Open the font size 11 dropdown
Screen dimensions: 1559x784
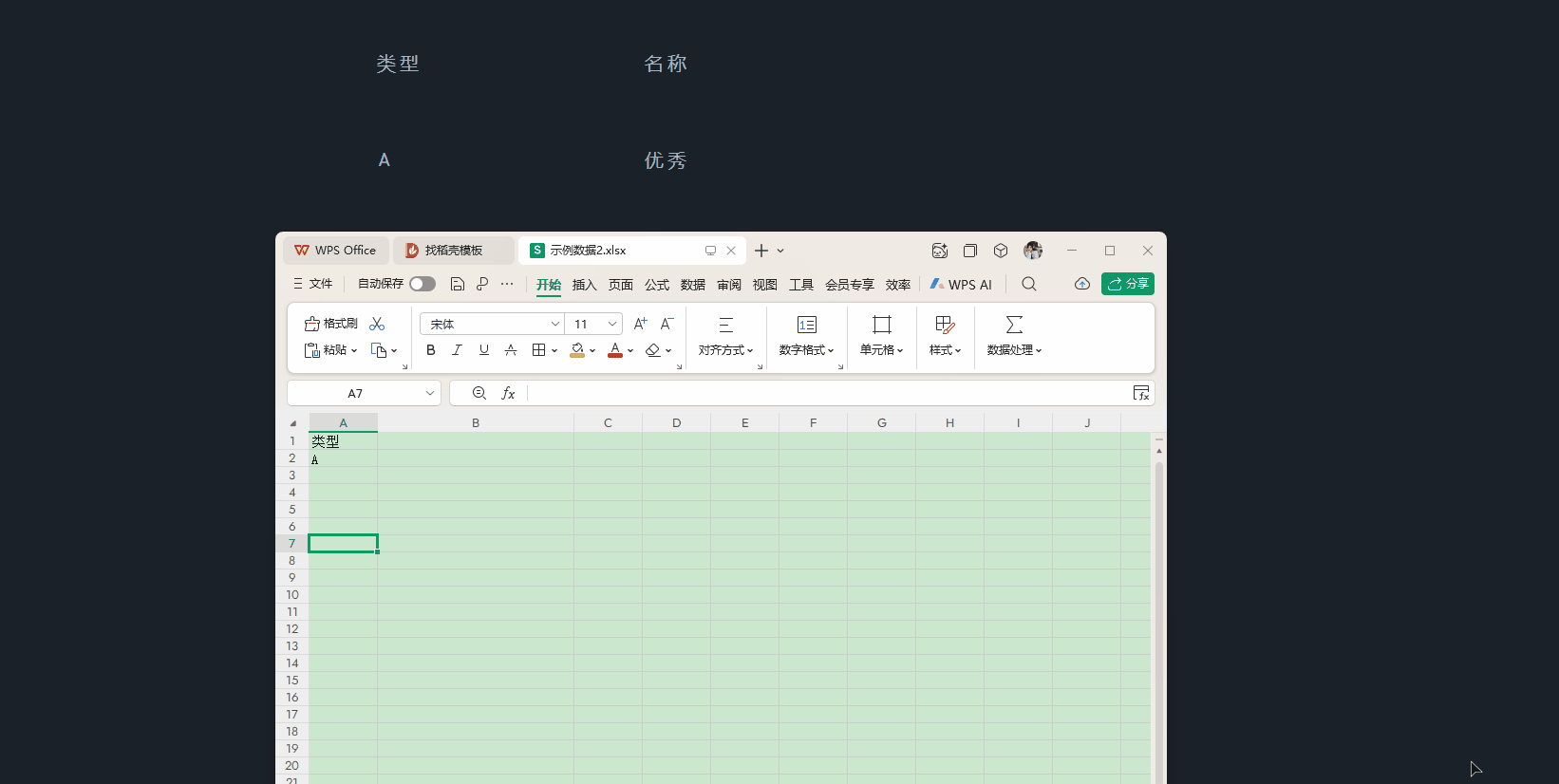611,324
